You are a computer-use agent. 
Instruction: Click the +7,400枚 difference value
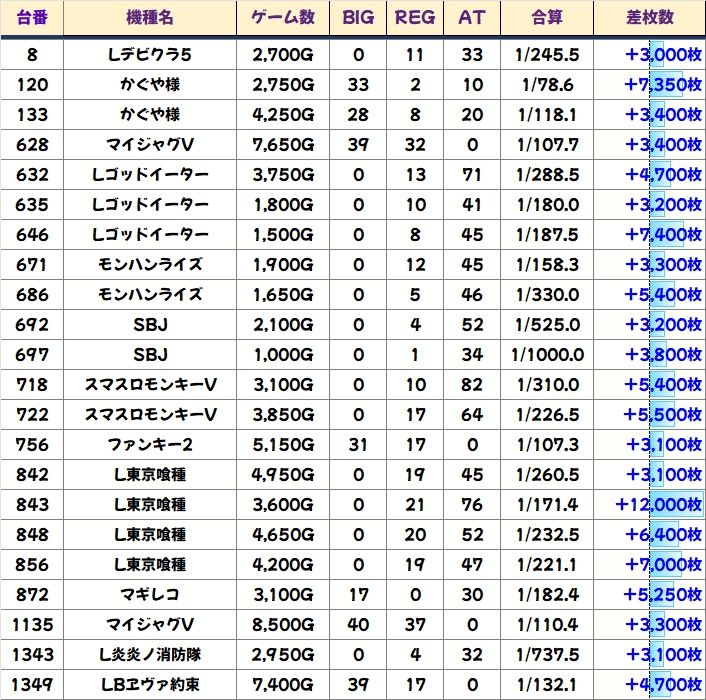[x=663, y=235]
